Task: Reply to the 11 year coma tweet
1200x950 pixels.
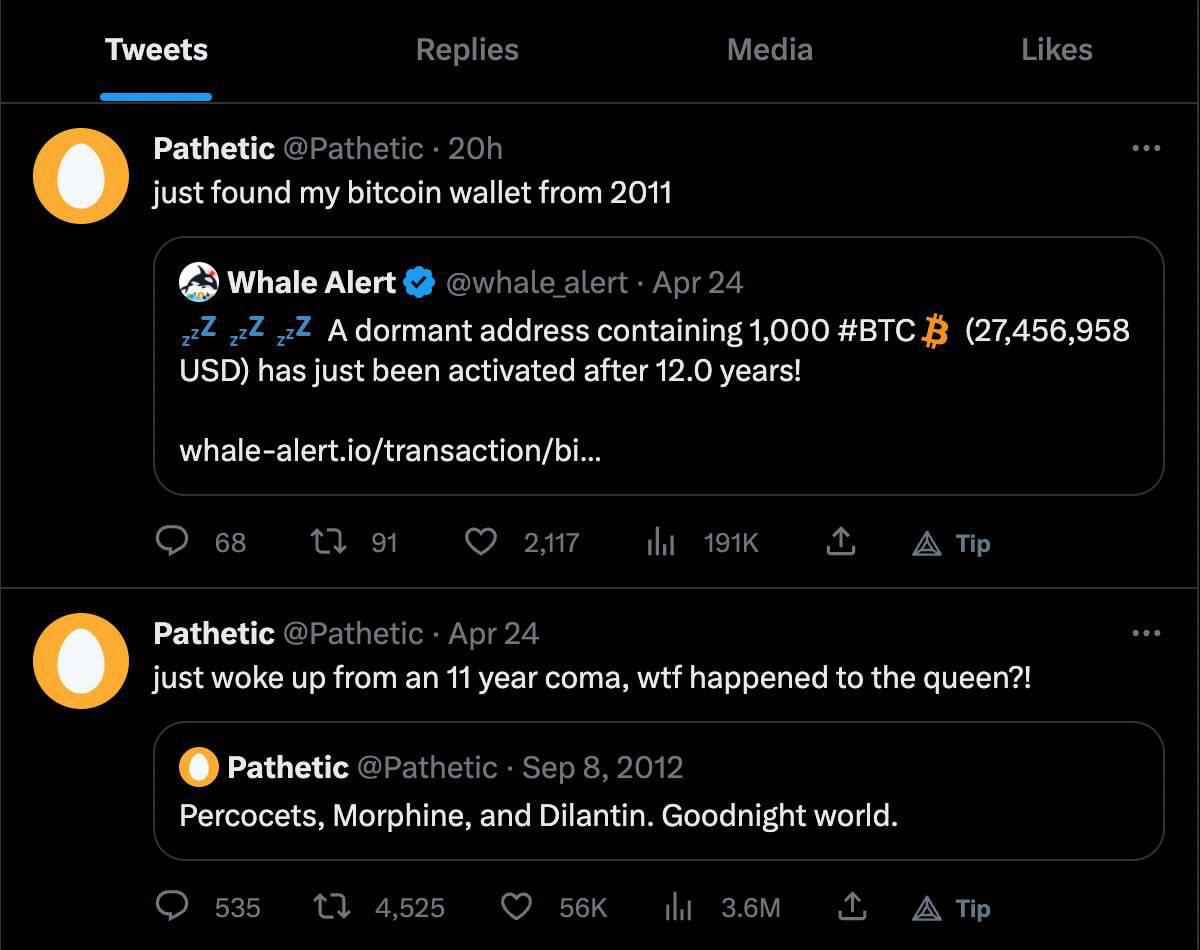Action: (x=174, y=907)
